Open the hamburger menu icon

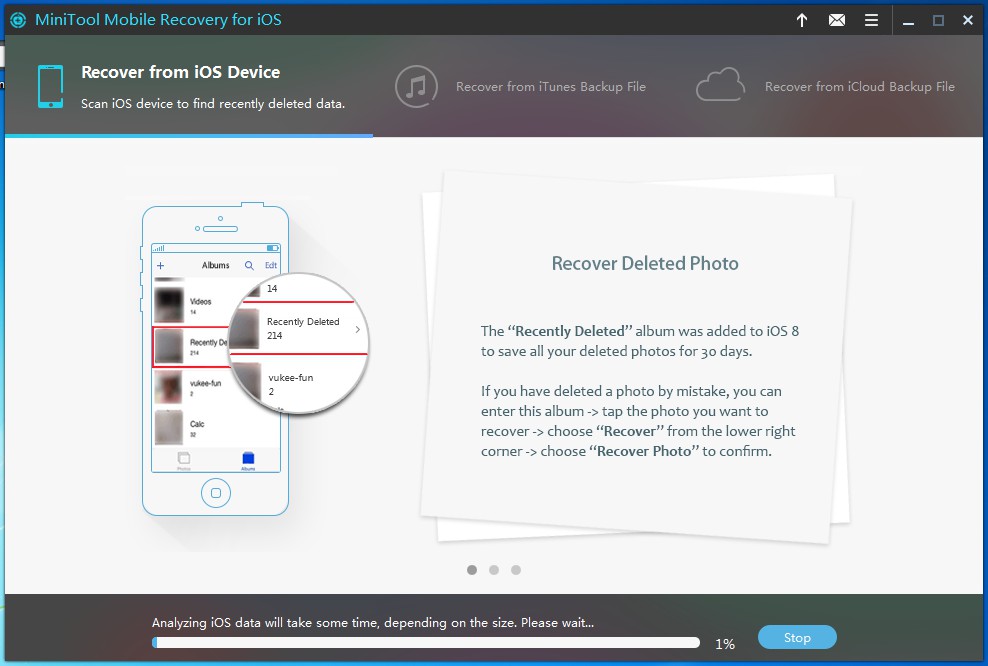click(x=871, y=20)
